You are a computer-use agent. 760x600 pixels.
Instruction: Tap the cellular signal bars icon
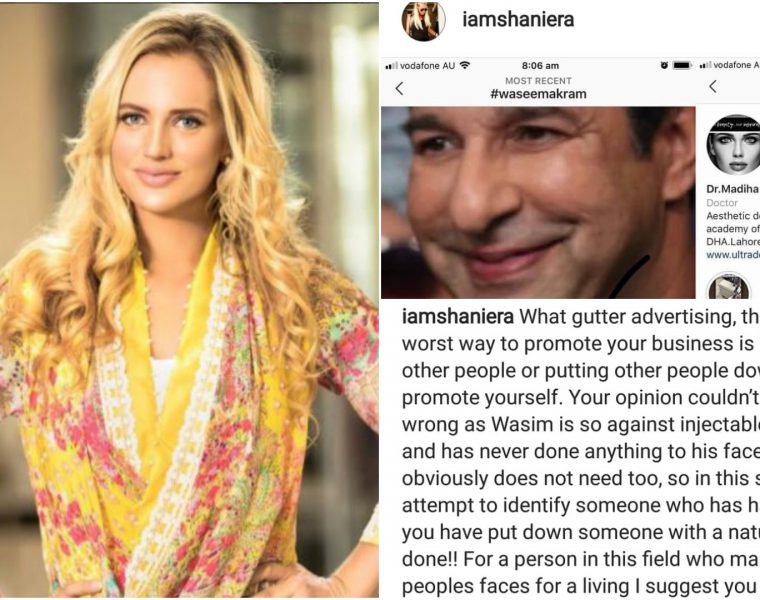click(x=391, y=65)
